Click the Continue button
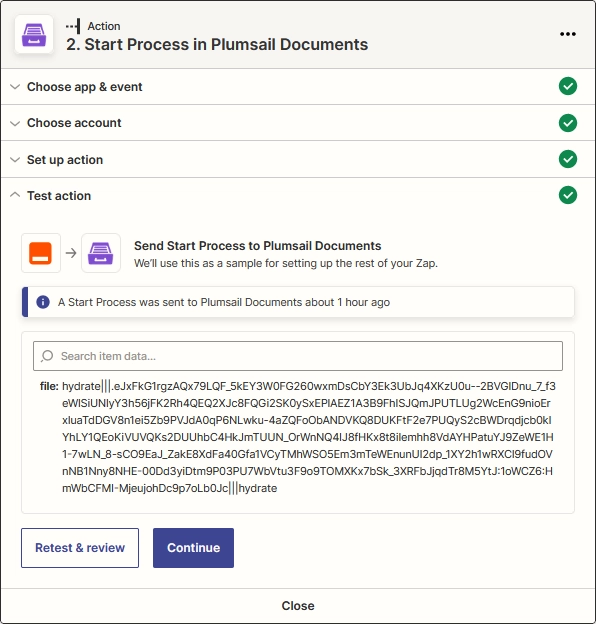 click(193, 548)
